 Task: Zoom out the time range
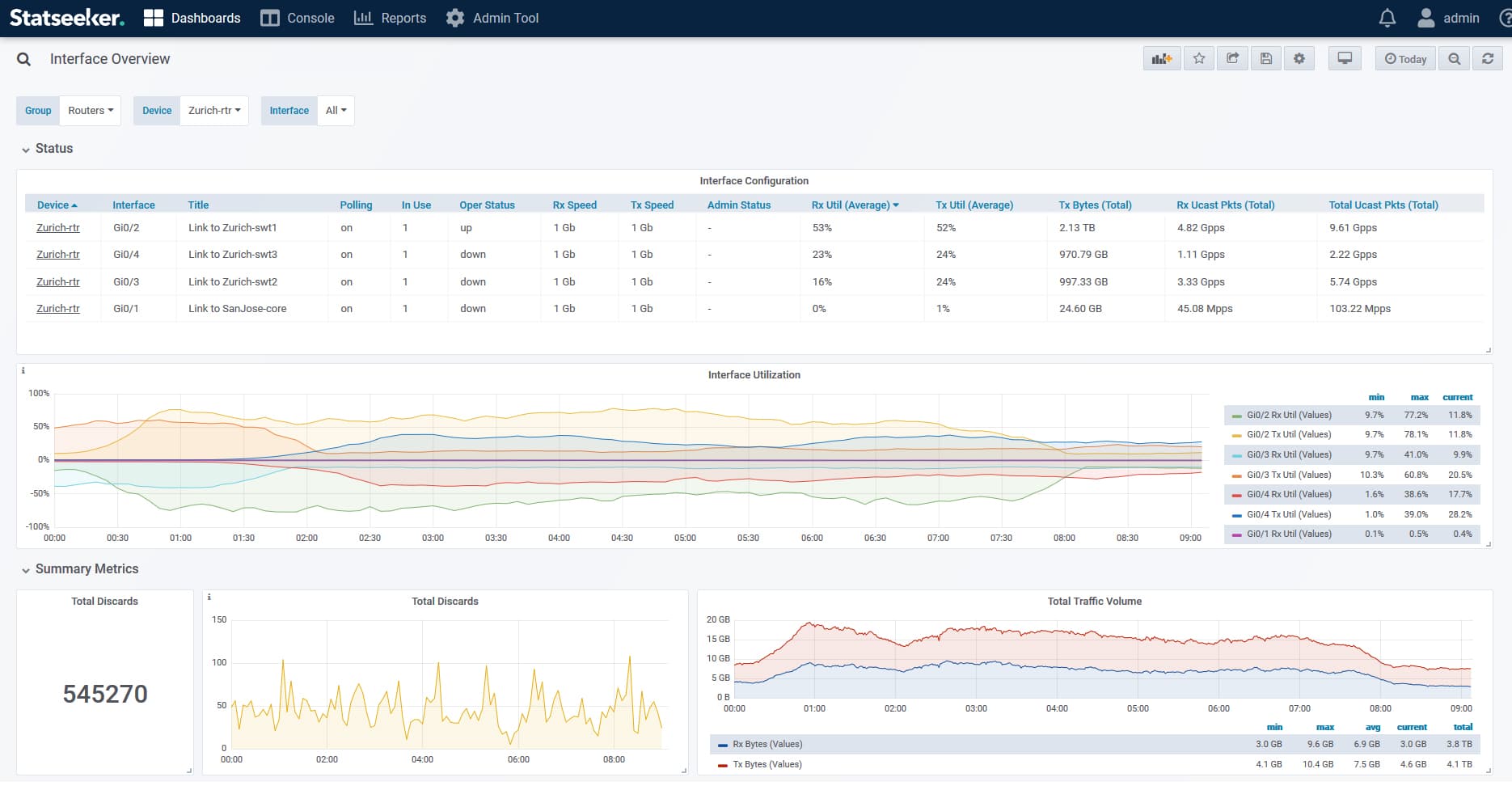(x=1455, y=59)
